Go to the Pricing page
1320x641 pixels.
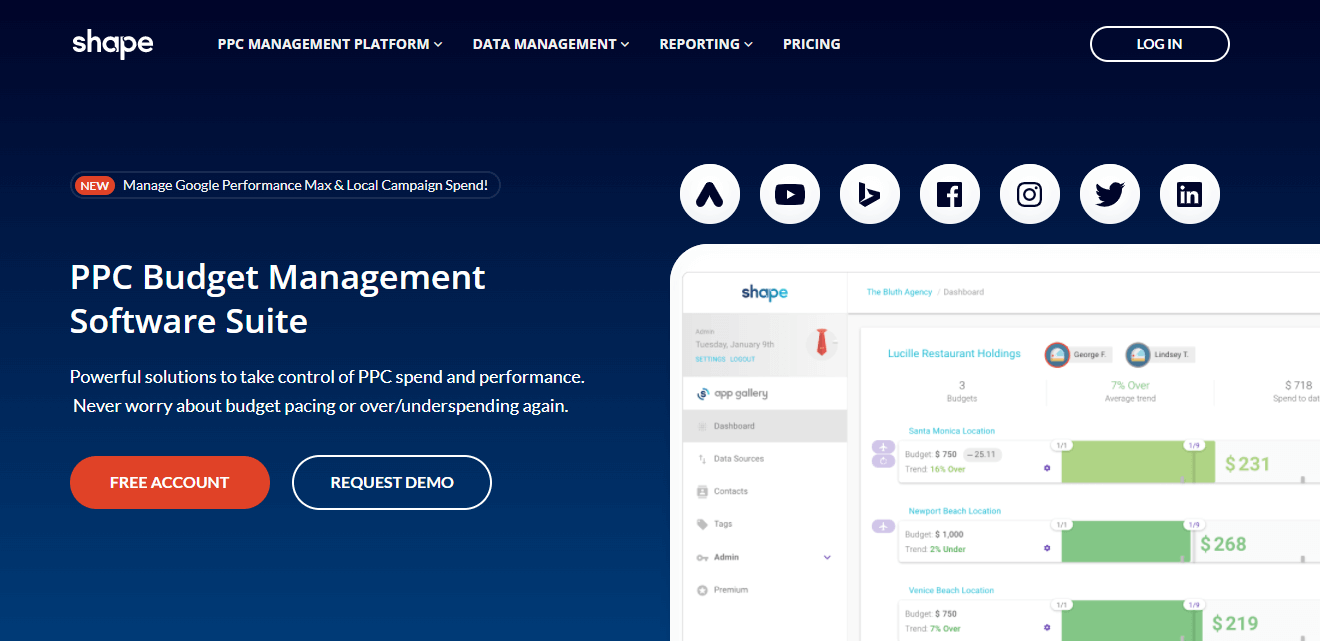point(812,44)
